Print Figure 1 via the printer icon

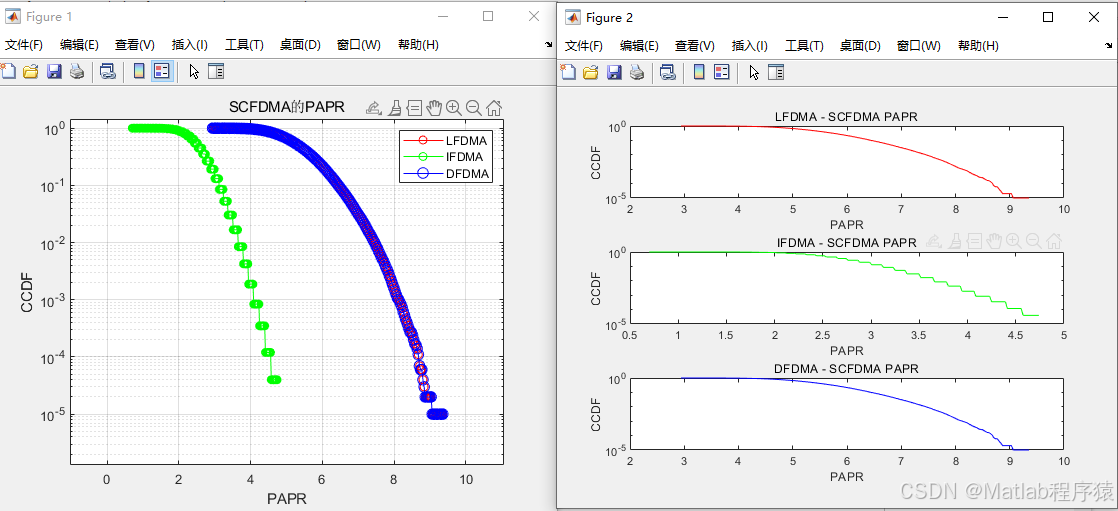click(76, 71)
